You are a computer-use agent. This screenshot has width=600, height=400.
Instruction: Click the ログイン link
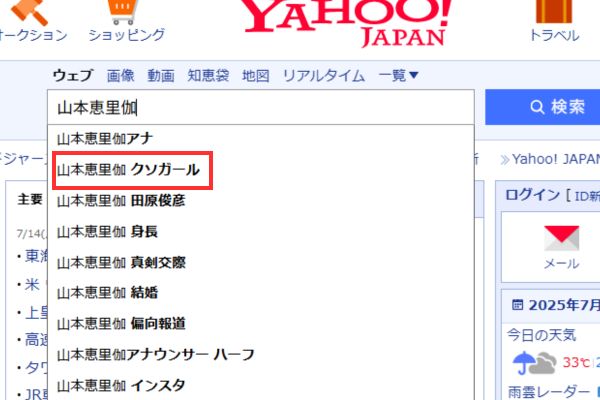click(x=532, y=195)
